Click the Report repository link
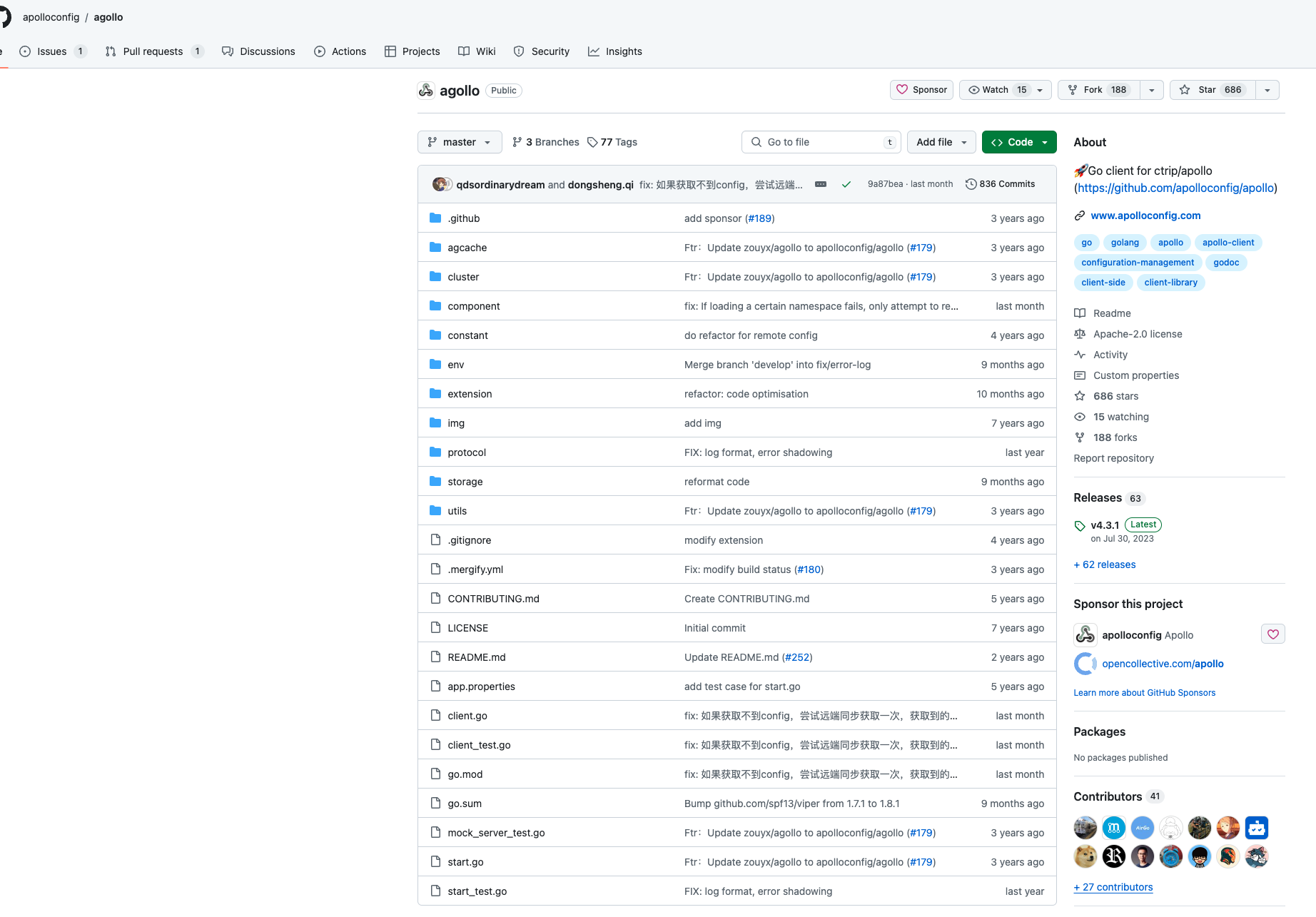1316x917 pixels. tap(1113, 458)
